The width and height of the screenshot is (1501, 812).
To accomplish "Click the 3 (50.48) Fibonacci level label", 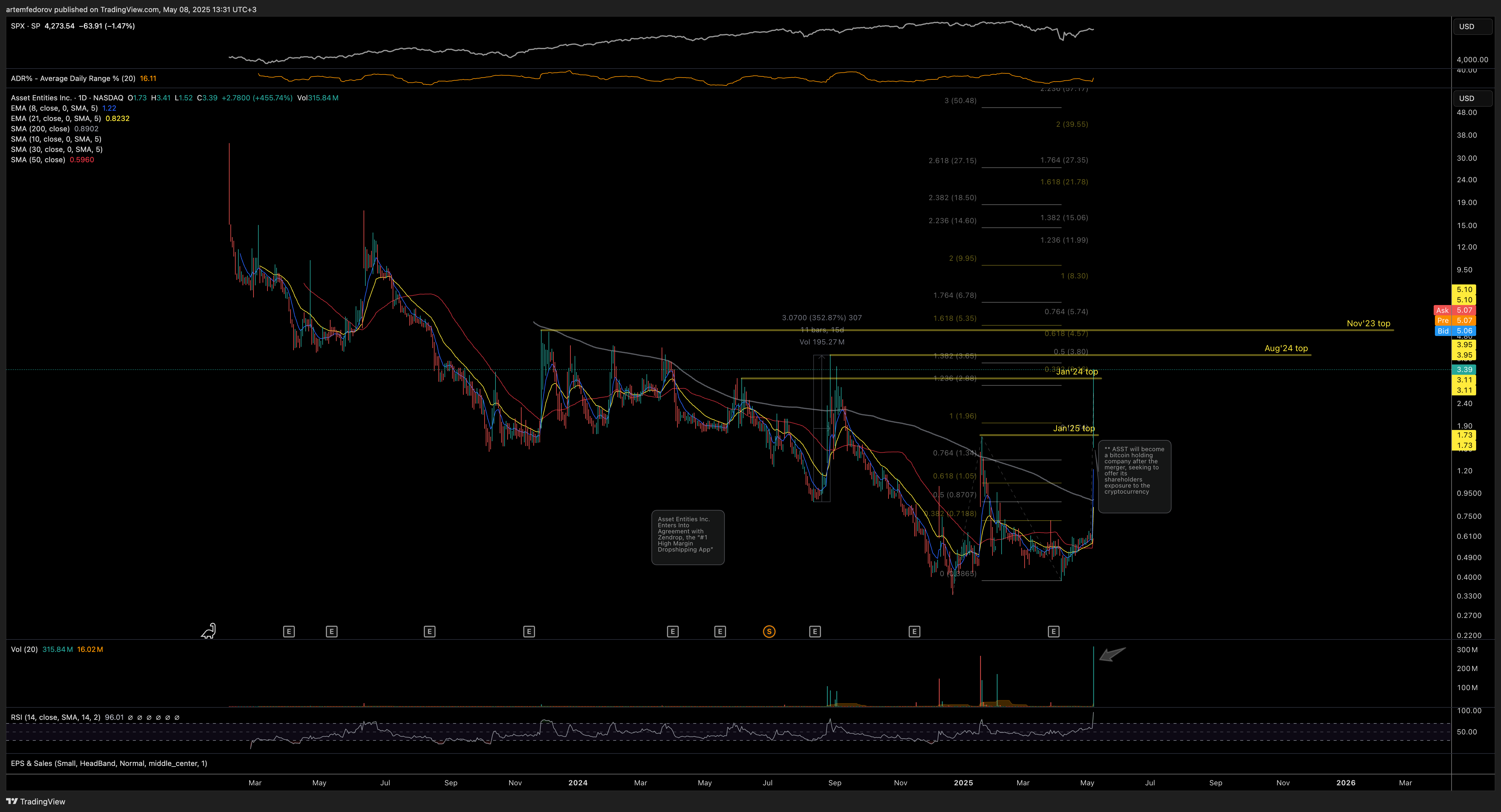I will pos(960,101).
